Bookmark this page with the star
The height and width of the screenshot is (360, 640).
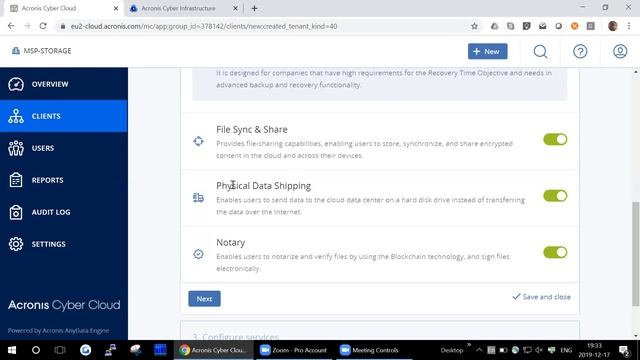tap(474, 26)
